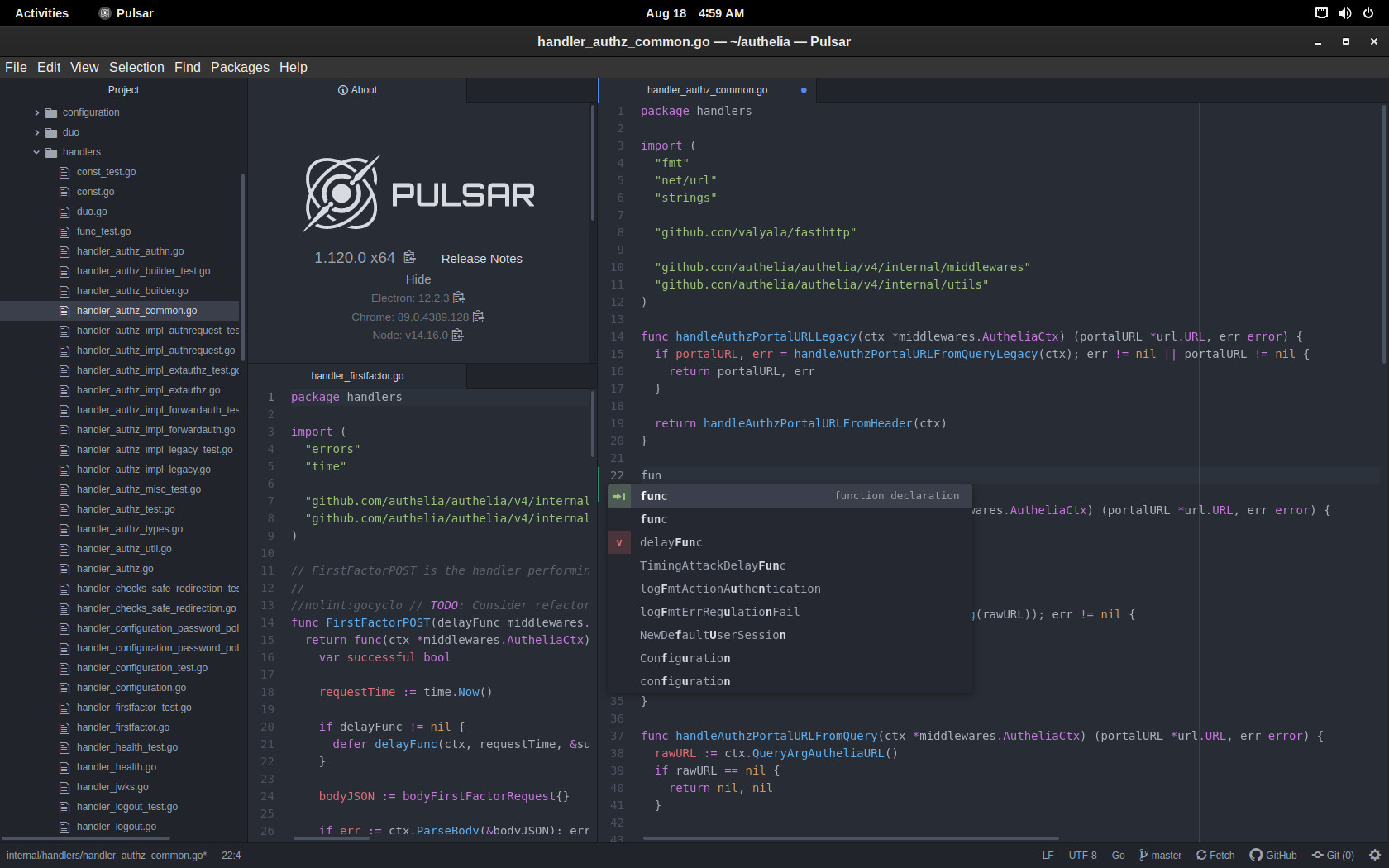The height and width of the screenshot is (868, 1389).
Task: Open func_test.go in tree
Action: pos(103,231)
